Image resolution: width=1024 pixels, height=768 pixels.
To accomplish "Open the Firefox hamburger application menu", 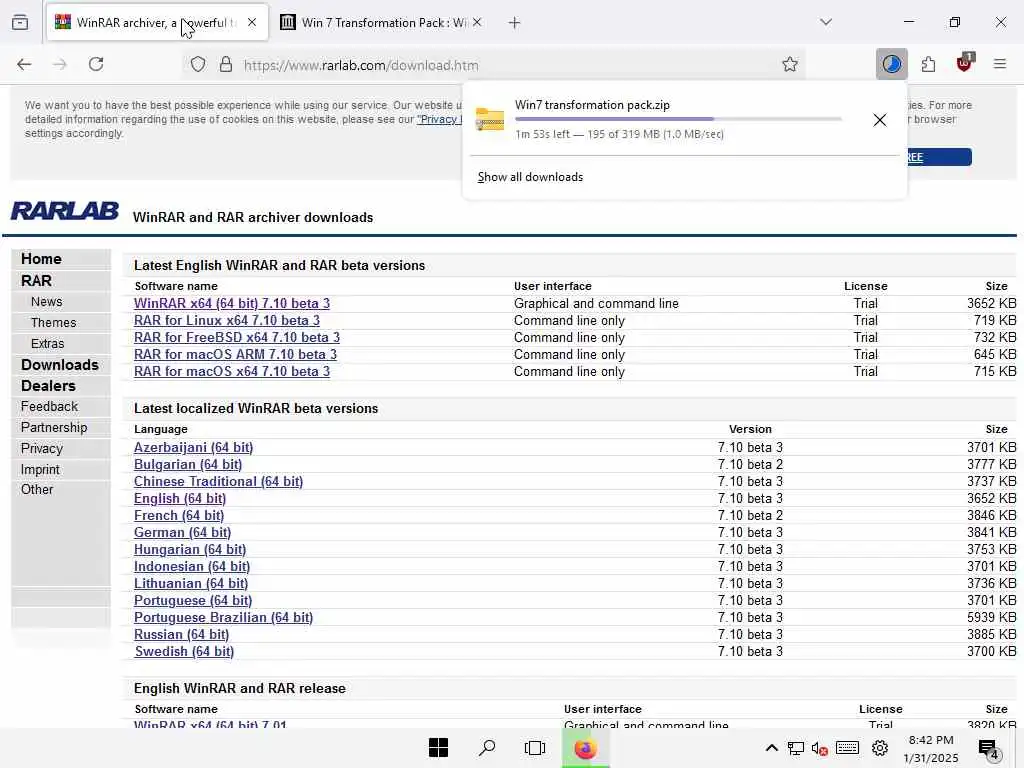I will pyautogui.click(x=999, y=64).
